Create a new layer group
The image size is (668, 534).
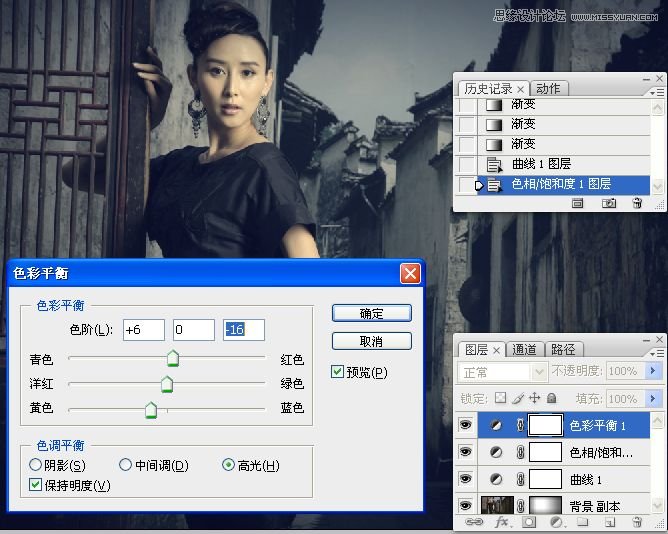pos(583,522)
